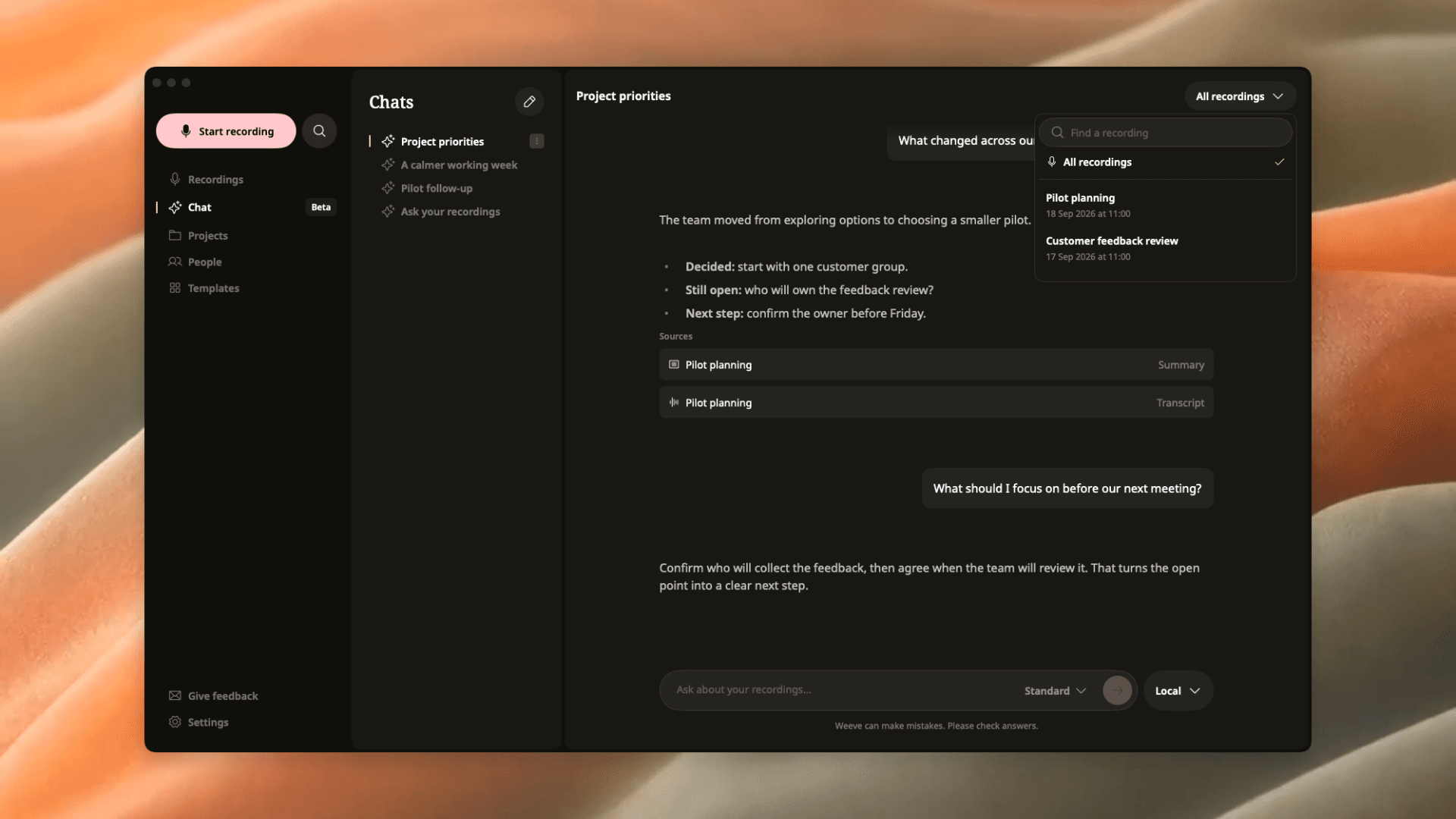
Task: Click the Start recording button
Action: tap(226, 131)
